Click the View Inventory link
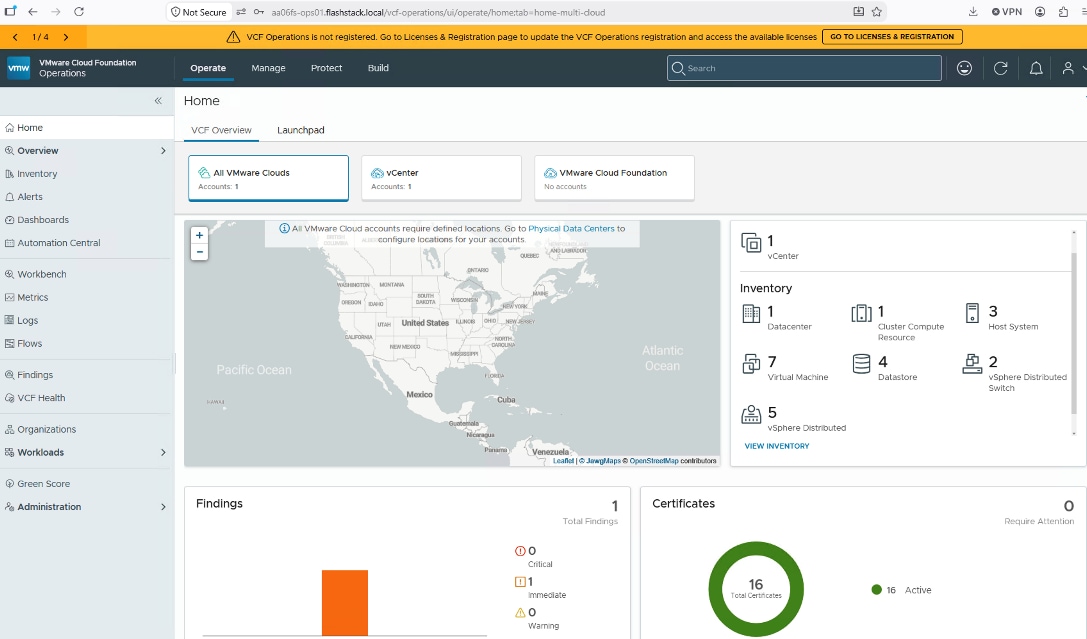Screen dimensions: 1087x639 coord(776,446)
